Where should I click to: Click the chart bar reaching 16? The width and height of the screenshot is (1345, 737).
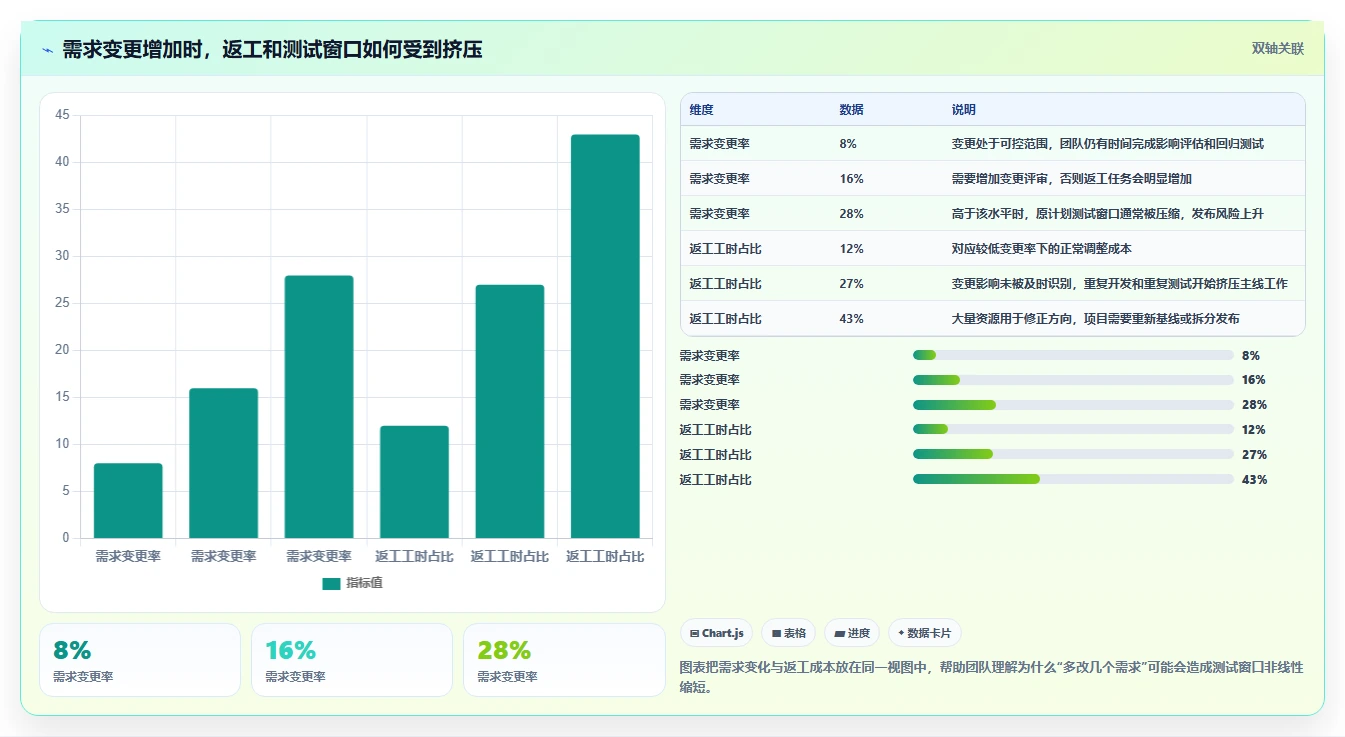(223, 463)
